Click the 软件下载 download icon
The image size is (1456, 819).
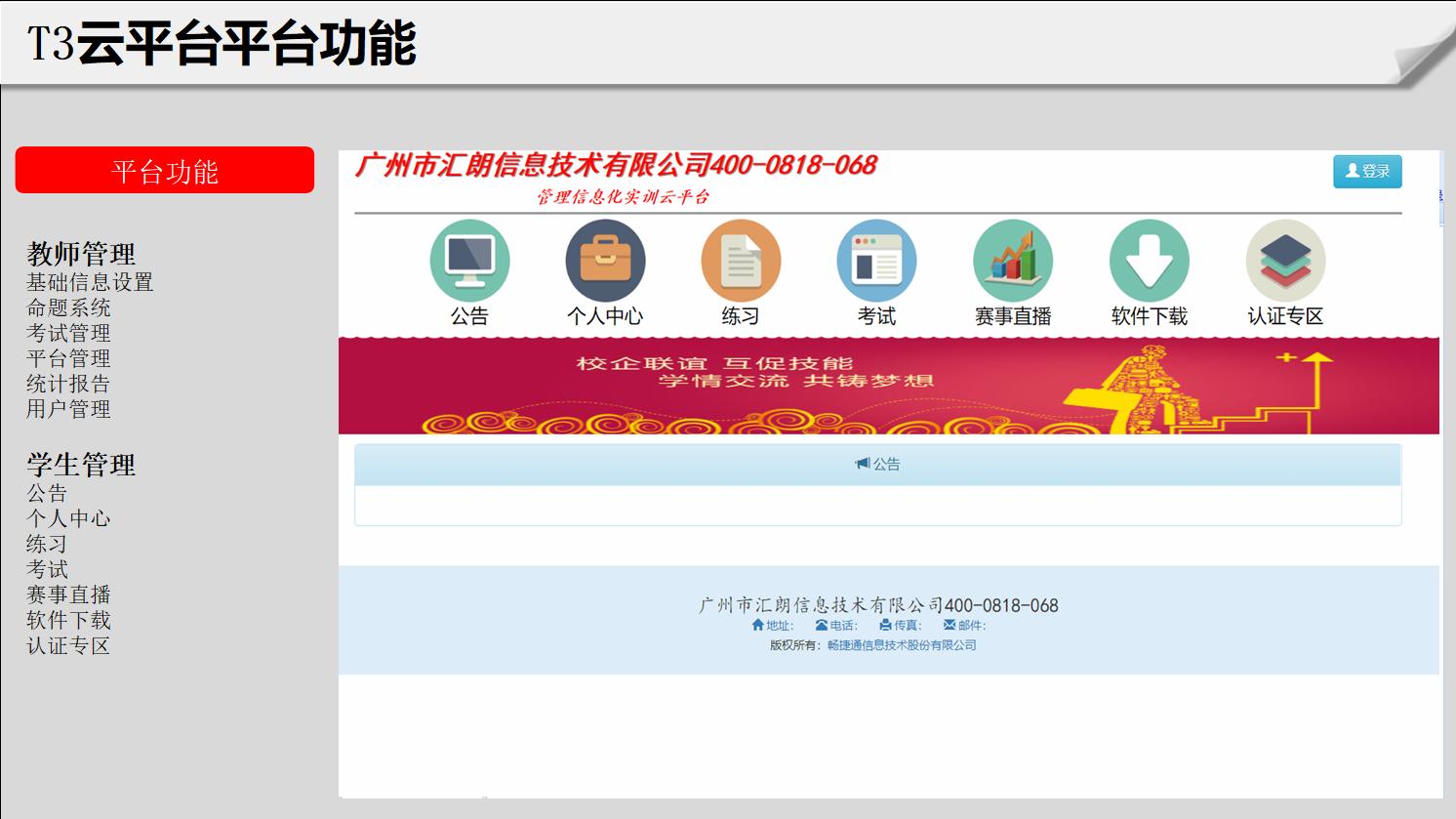pos(1149,258)
